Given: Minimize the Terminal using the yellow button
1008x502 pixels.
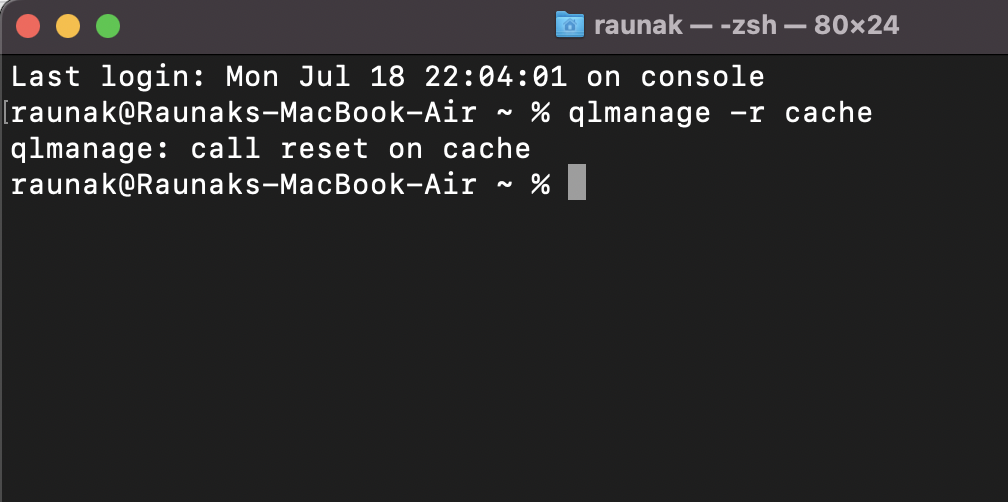Looking at the screenshot, I should [68, 26].
